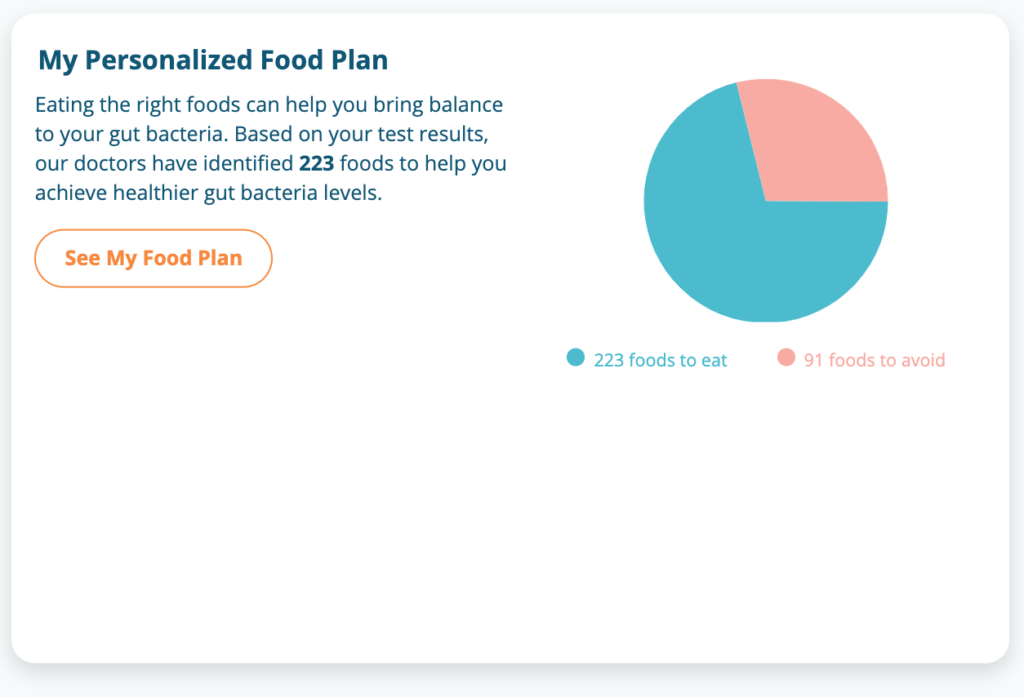
Task: Click the pink legend dot for foods to avoid
Action: click(x=786, y=358)
